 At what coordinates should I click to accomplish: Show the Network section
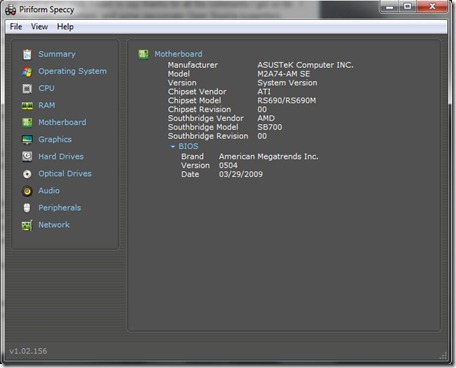click(x=54, y=225)
